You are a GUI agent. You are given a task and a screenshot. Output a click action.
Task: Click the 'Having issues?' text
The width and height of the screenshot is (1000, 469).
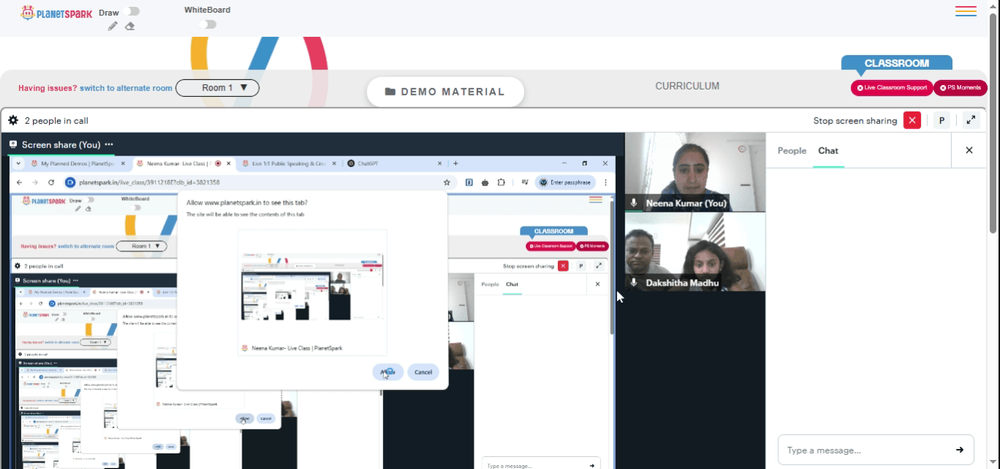click(x=48, y=88)
